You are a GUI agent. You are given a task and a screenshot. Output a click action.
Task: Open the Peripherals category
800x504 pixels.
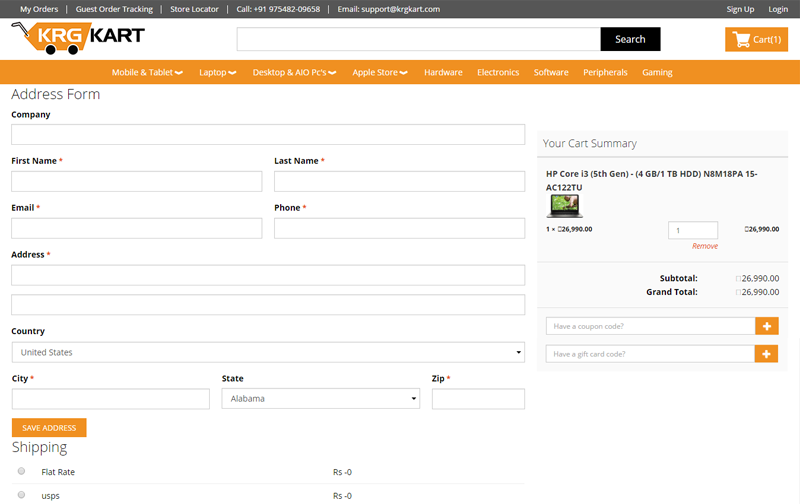click(605, 72)
